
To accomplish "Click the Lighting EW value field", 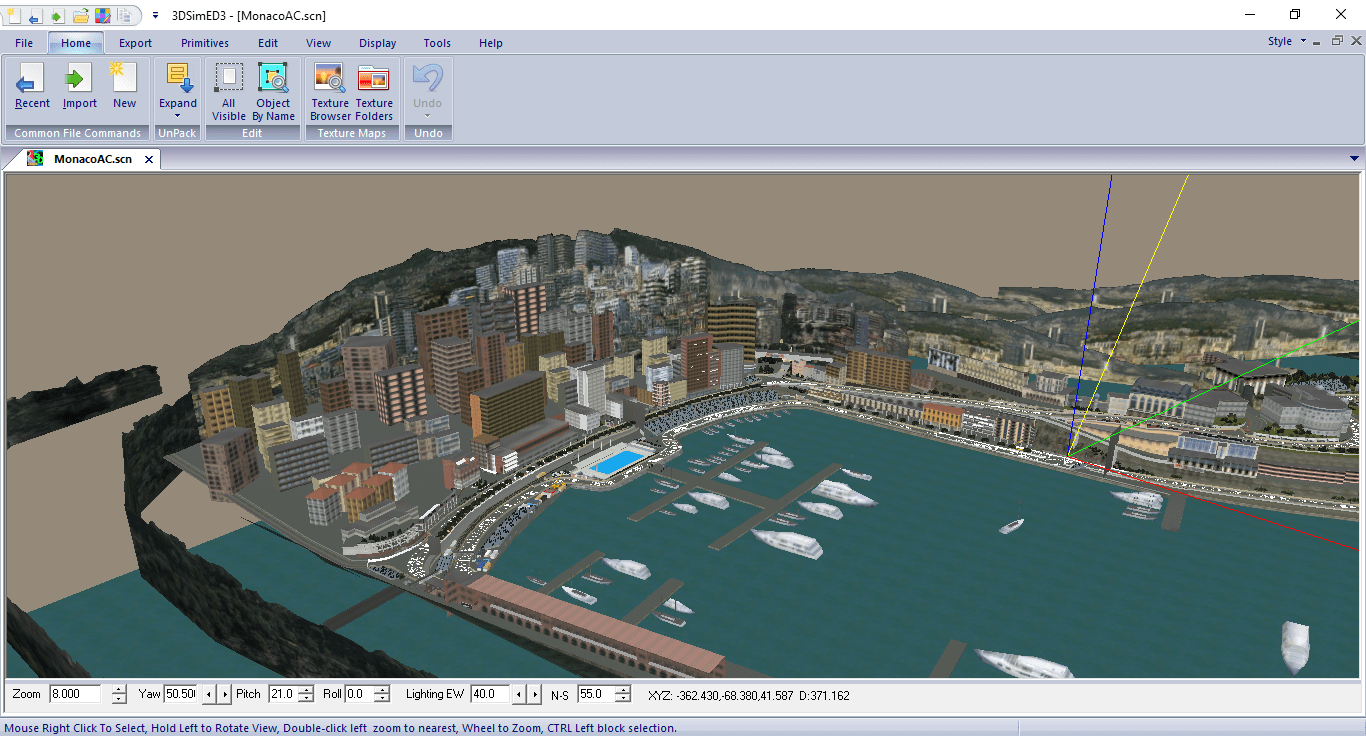I will coord(490,694).
